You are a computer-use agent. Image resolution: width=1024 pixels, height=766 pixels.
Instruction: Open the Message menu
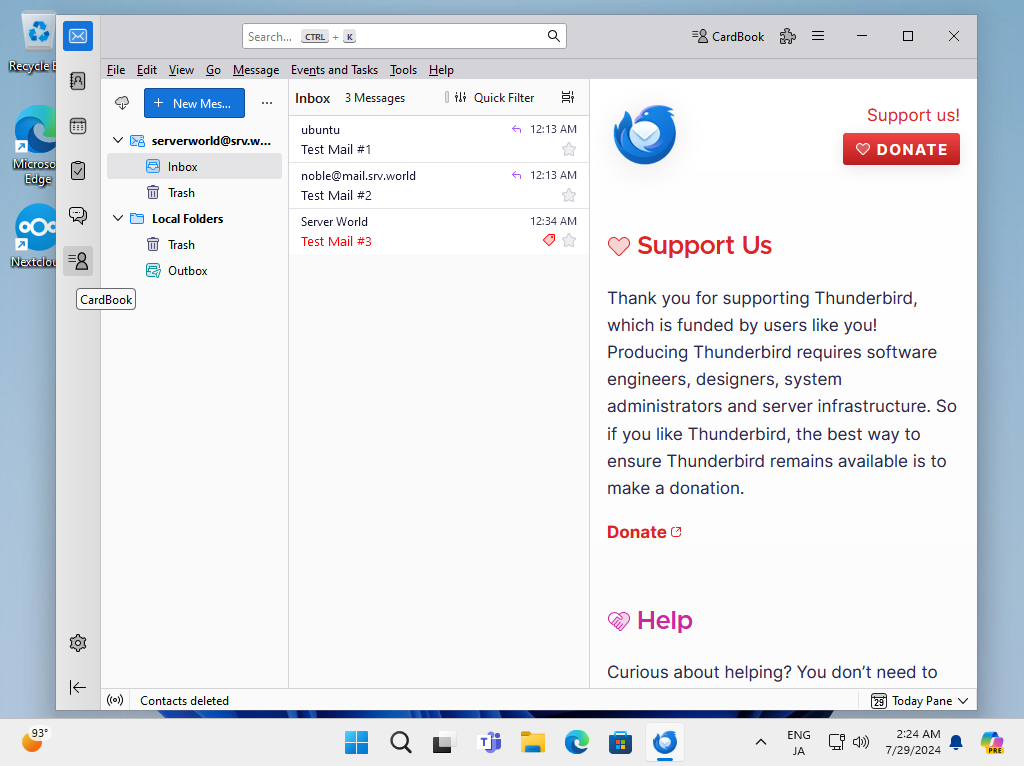(255, 70)
